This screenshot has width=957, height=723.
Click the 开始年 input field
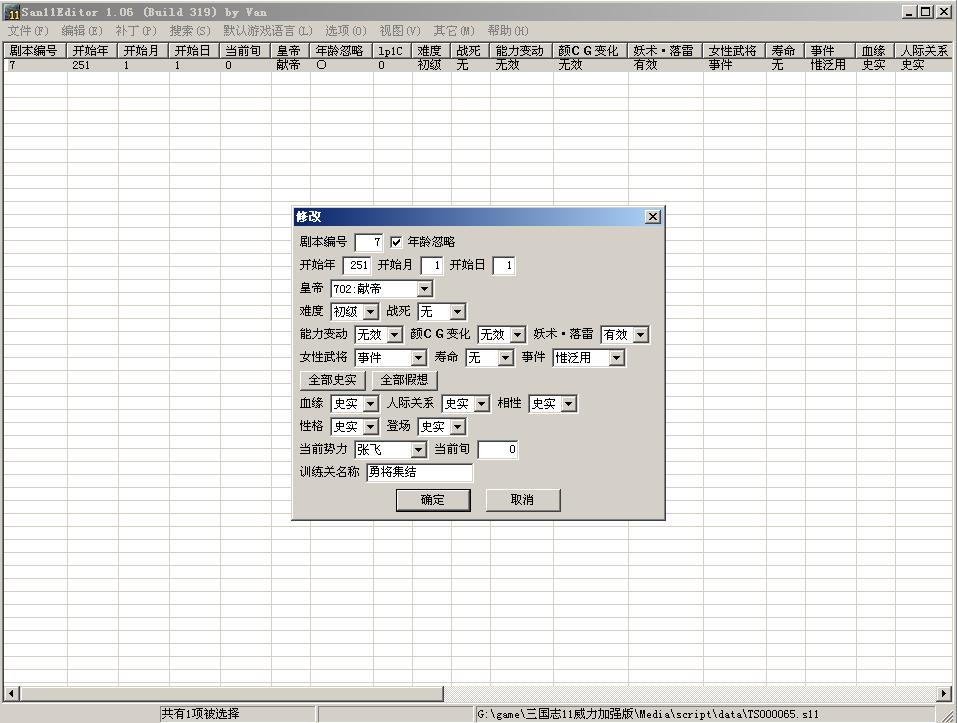(x=357, y=266)
